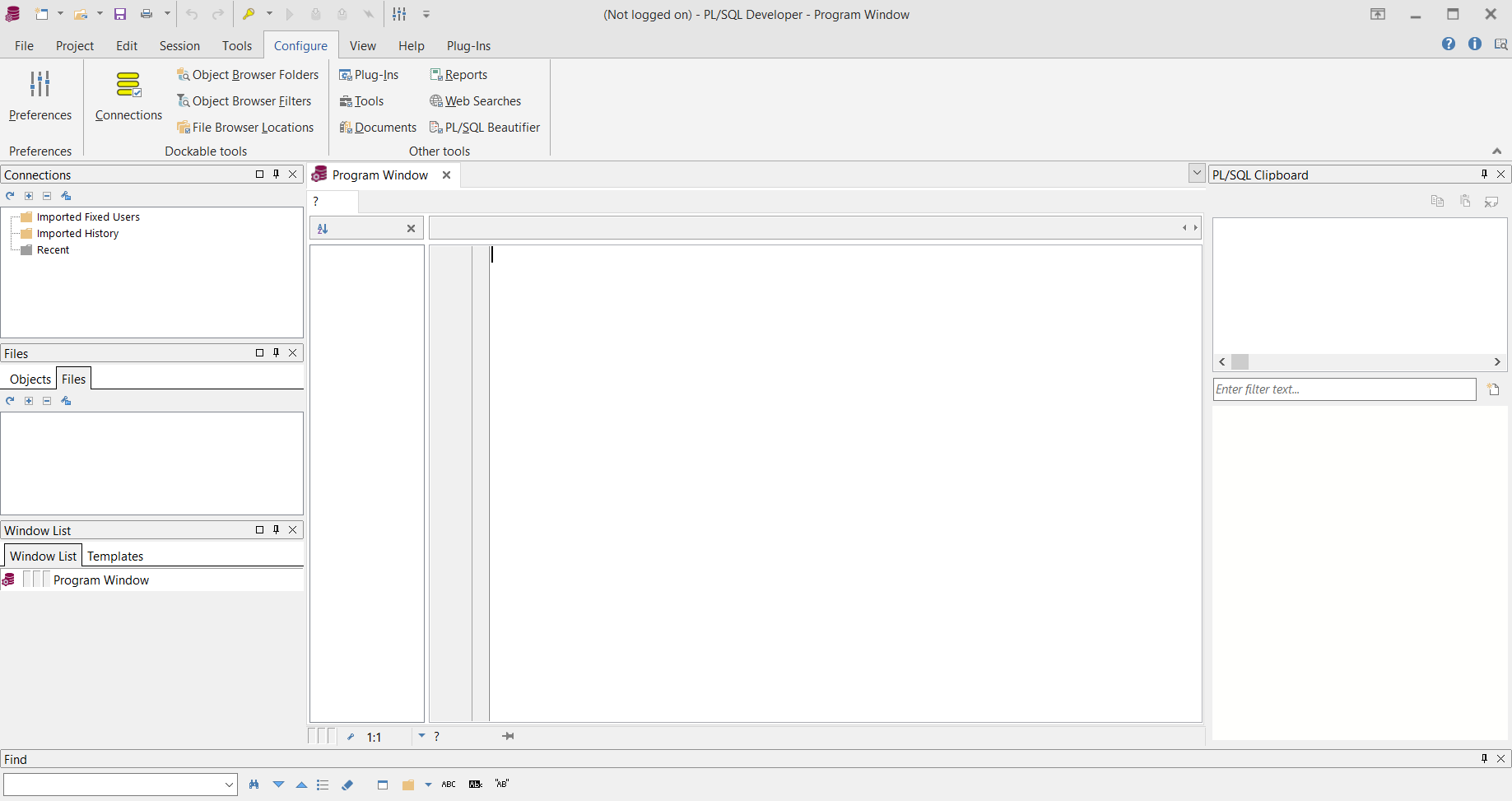Open the Find text combo box dropdown
This screenshot has width=1512, height=801.
(x=229, y=785)
